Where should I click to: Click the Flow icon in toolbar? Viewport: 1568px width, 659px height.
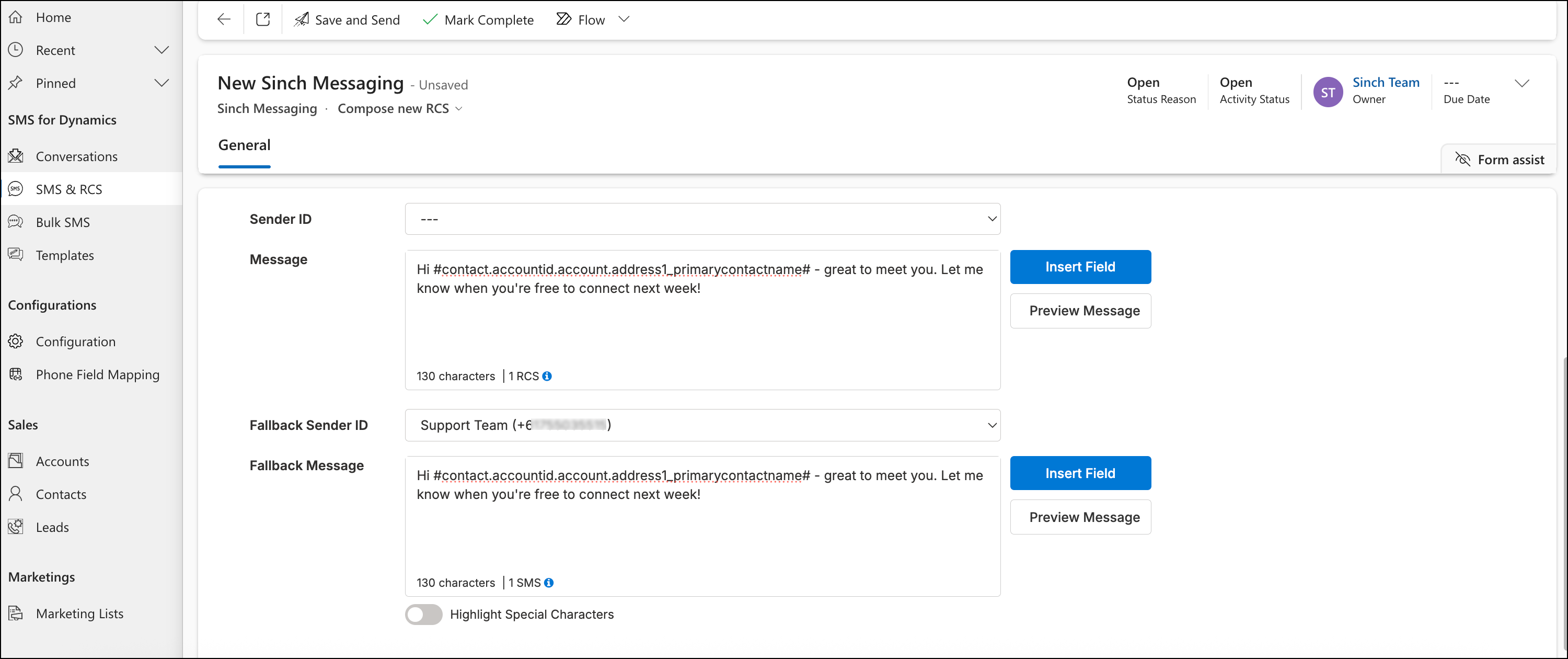click(563, 19)
